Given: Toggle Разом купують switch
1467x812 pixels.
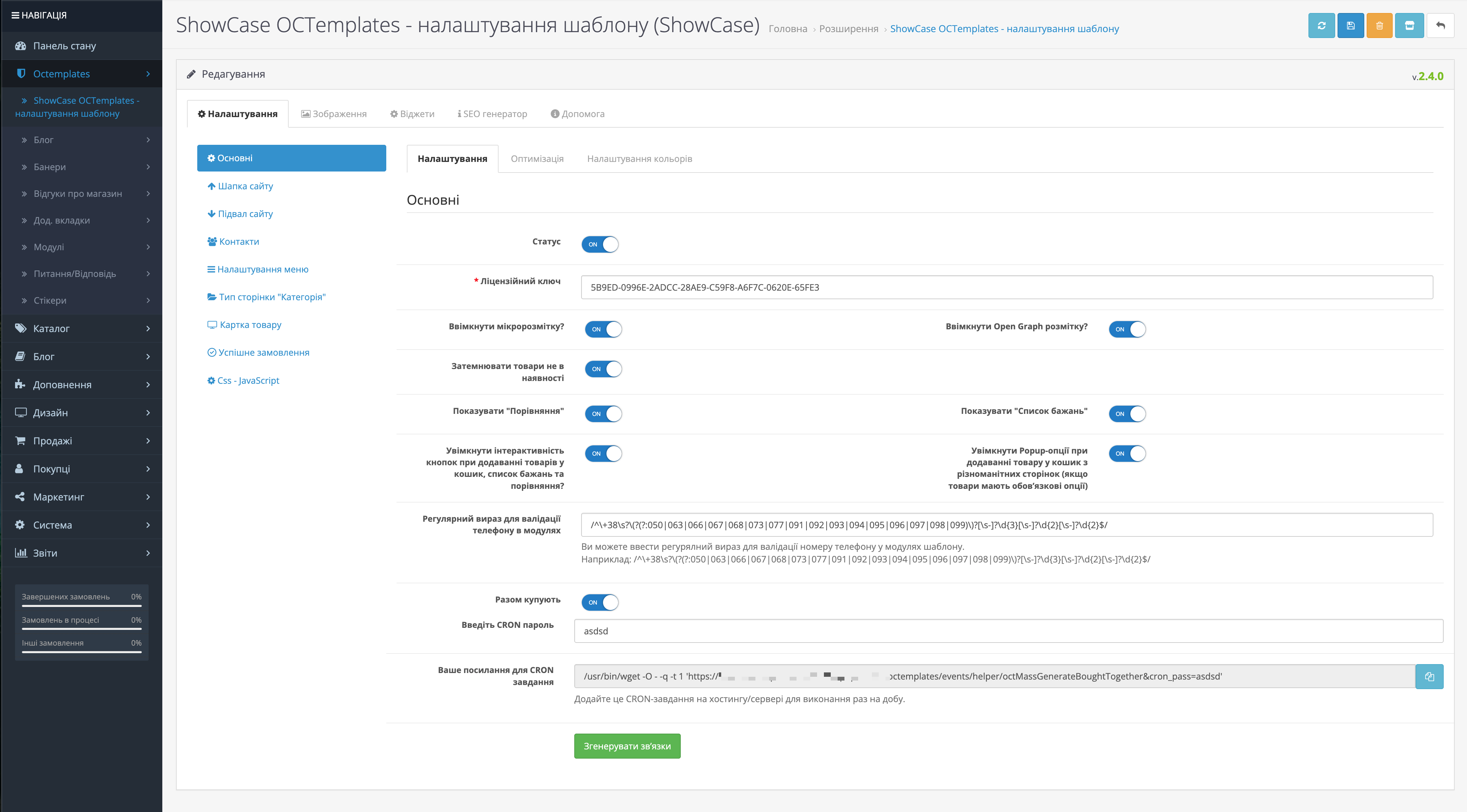Looking at the screenshot, I should pos(600,602).
